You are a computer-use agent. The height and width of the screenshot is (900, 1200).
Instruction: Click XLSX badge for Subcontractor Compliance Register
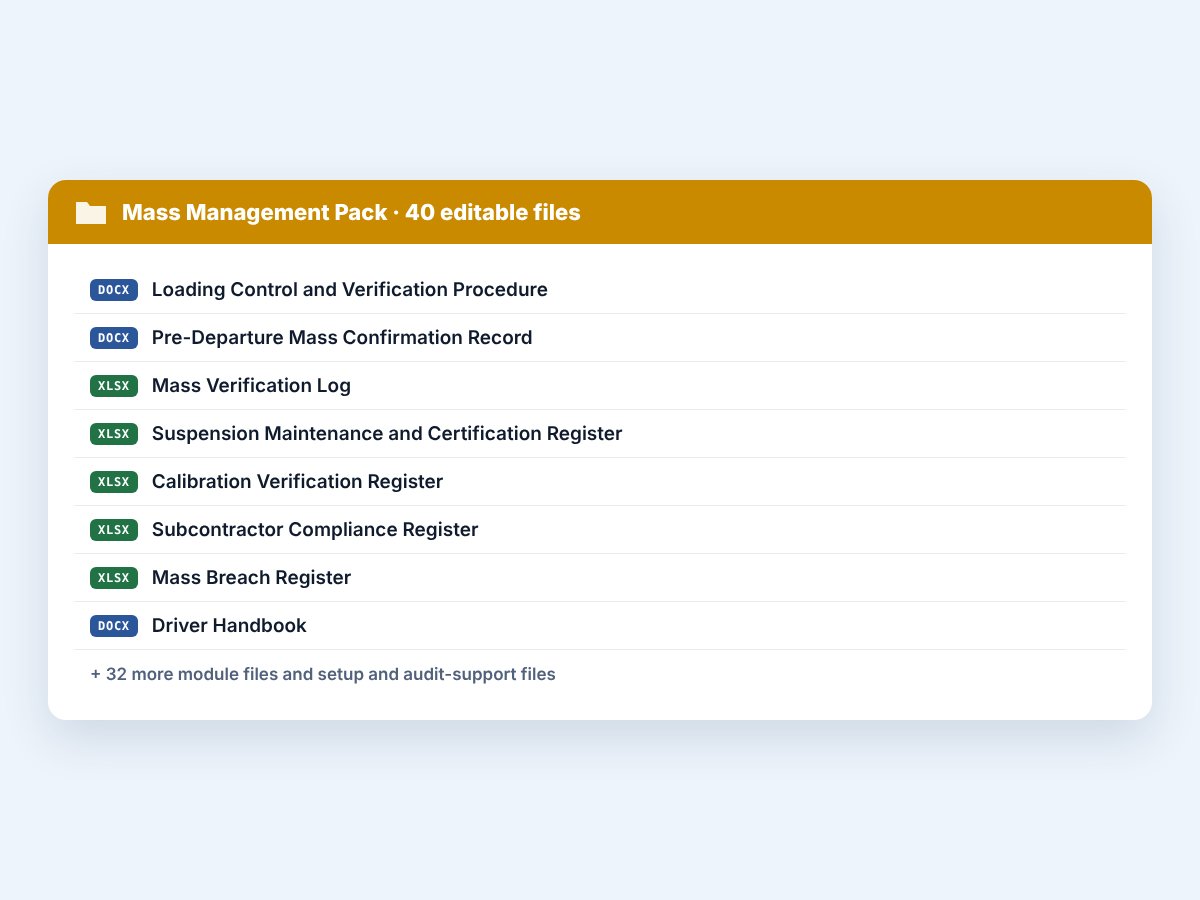114,530
